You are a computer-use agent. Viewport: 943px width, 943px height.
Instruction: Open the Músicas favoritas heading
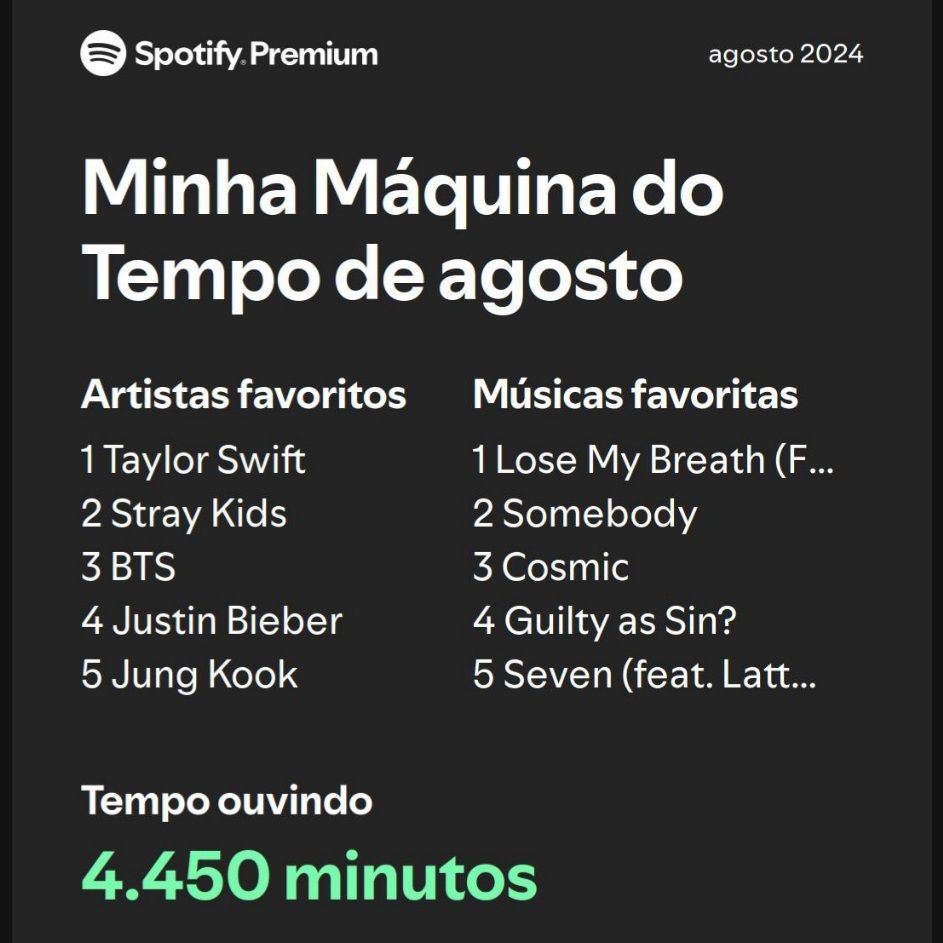click(x=635, y=395)
